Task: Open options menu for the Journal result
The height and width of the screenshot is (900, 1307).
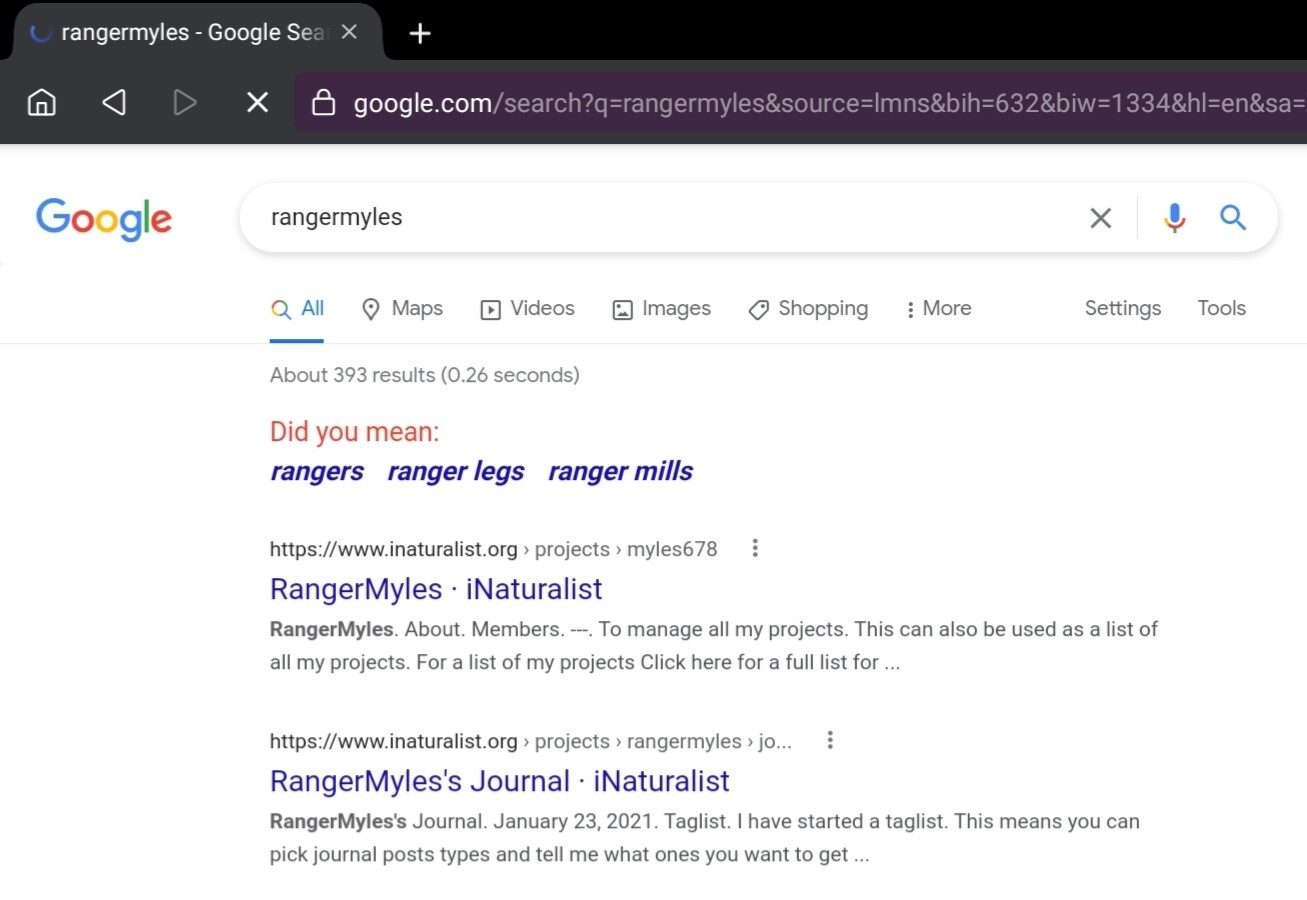Action: click(x=830, y=740)
